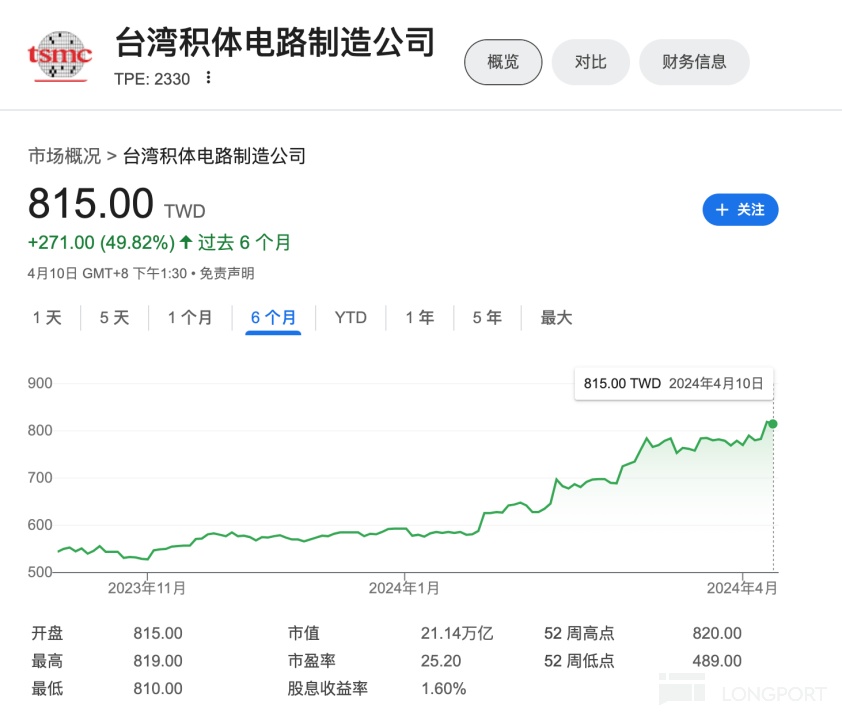Click the 815.00 TWD chart tooltip
This screenshot has height=720, width=842.
[x=673, y=383]
